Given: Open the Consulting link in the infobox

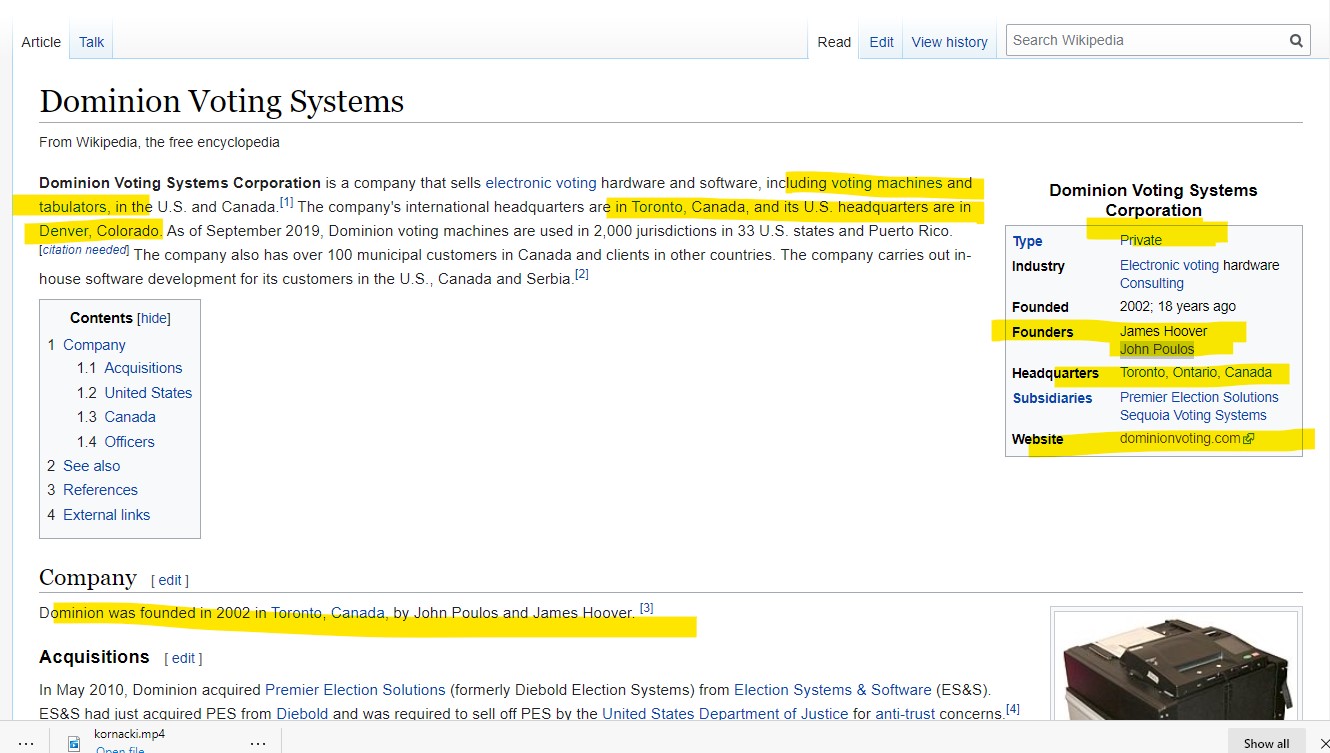Looking at the screenshot, I should [1151, 284].
